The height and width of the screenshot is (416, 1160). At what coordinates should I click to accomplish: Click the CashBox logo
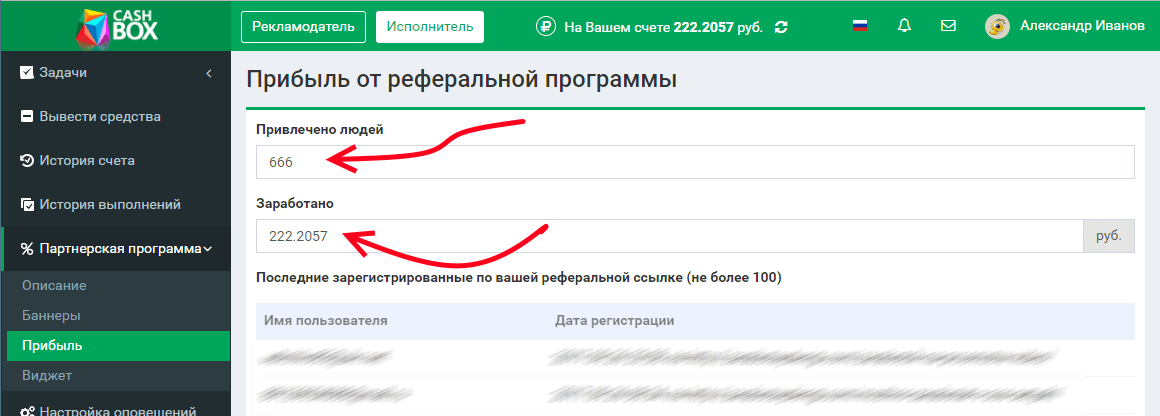tap(115, 27)
